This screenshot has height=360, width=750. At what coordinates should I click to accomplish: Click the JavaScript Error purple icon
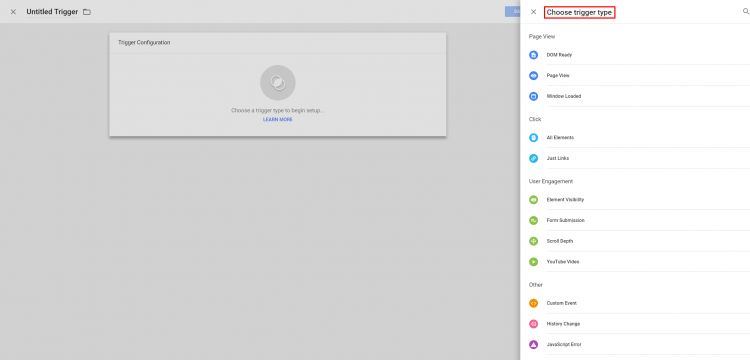click(x=533, y=345)
